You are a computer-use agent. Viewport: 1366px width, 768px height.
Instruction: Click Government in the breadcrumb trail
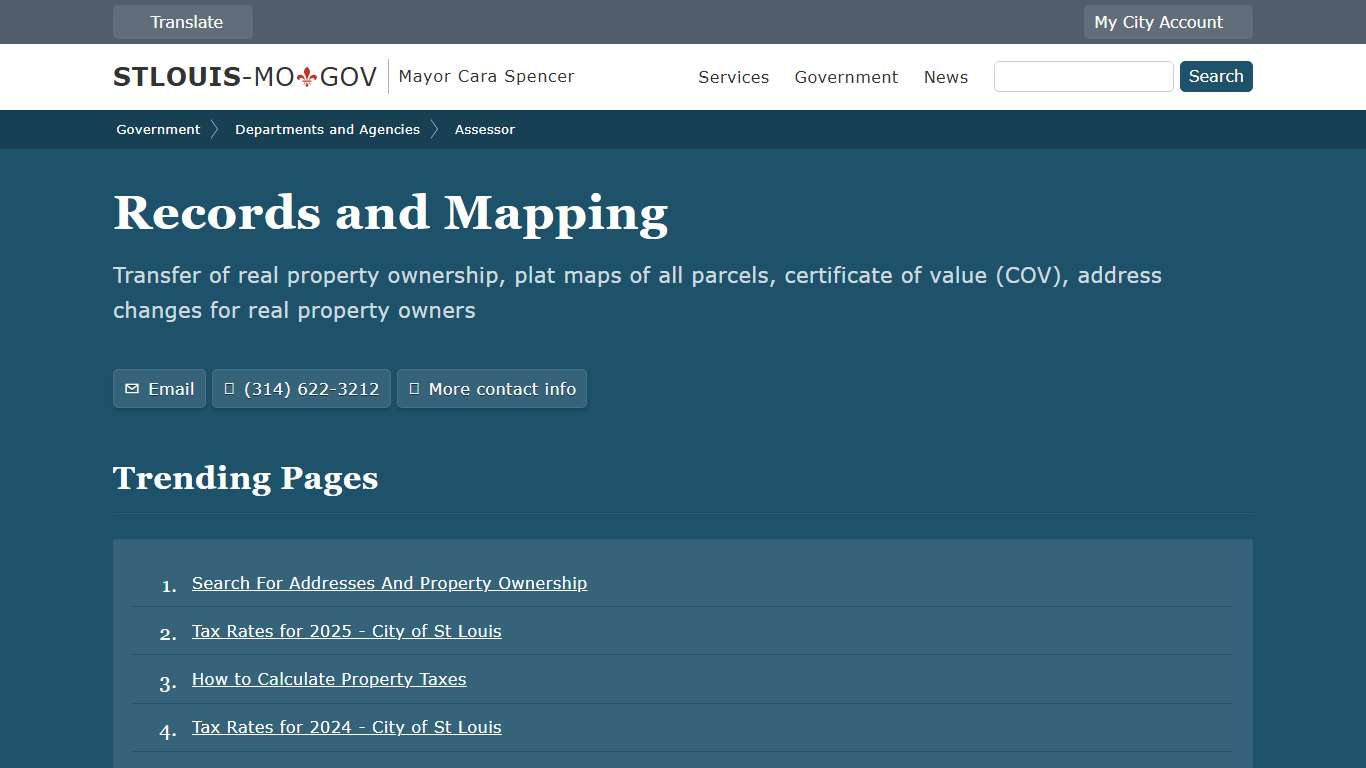click(157, 129)
